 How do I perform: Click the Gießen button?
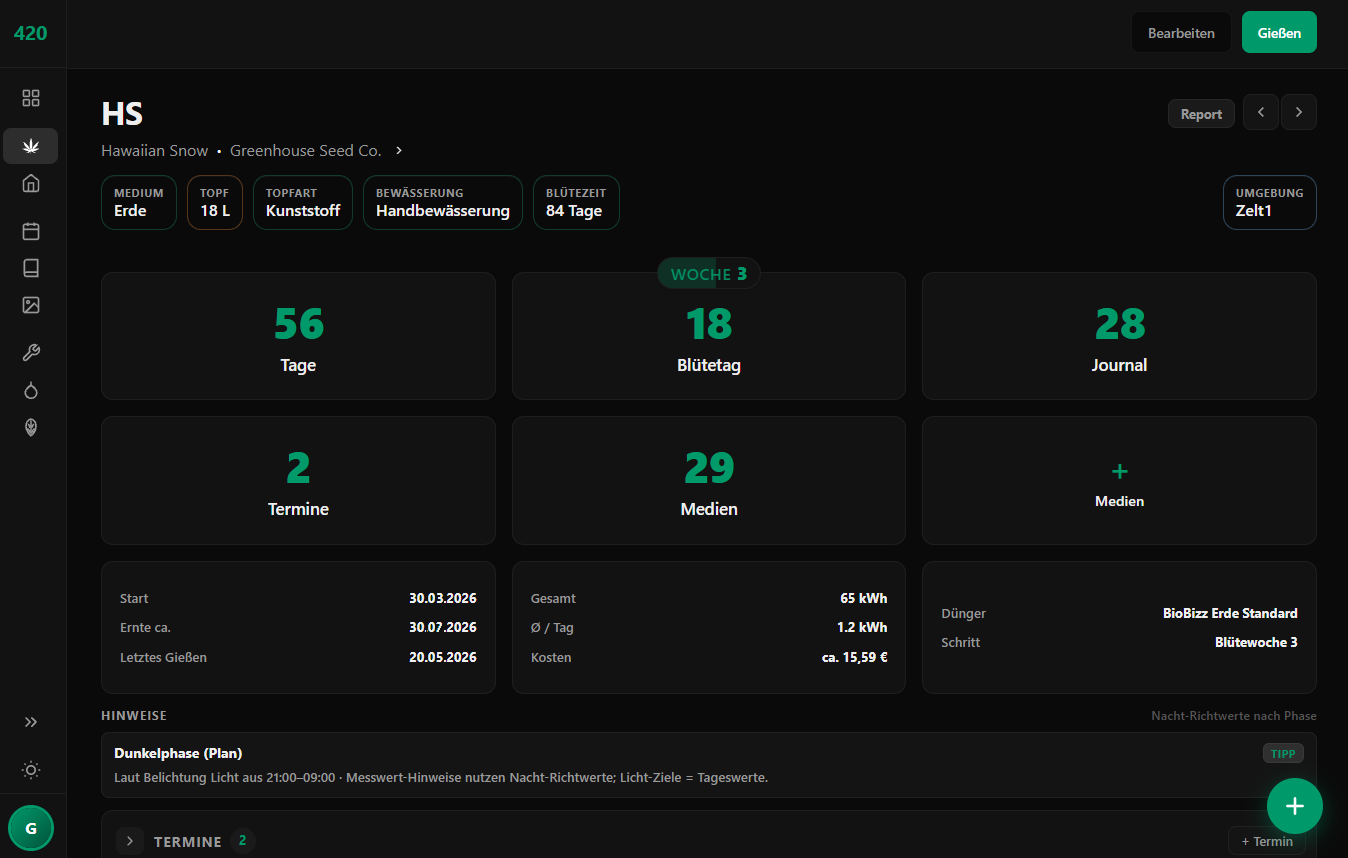tap(1279, 33)
